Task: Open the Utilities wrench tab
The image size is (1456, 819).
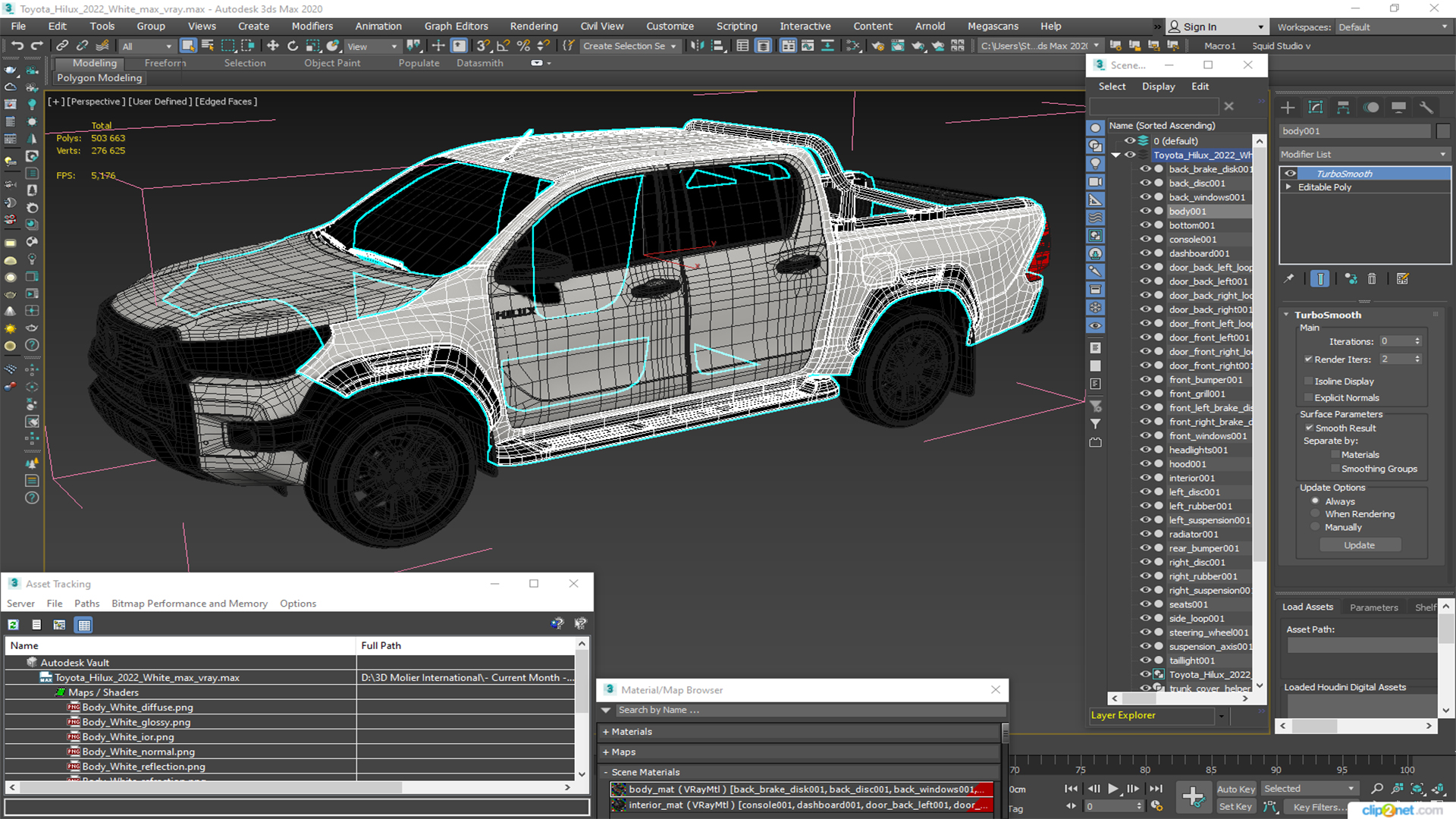Action: 1426,108
